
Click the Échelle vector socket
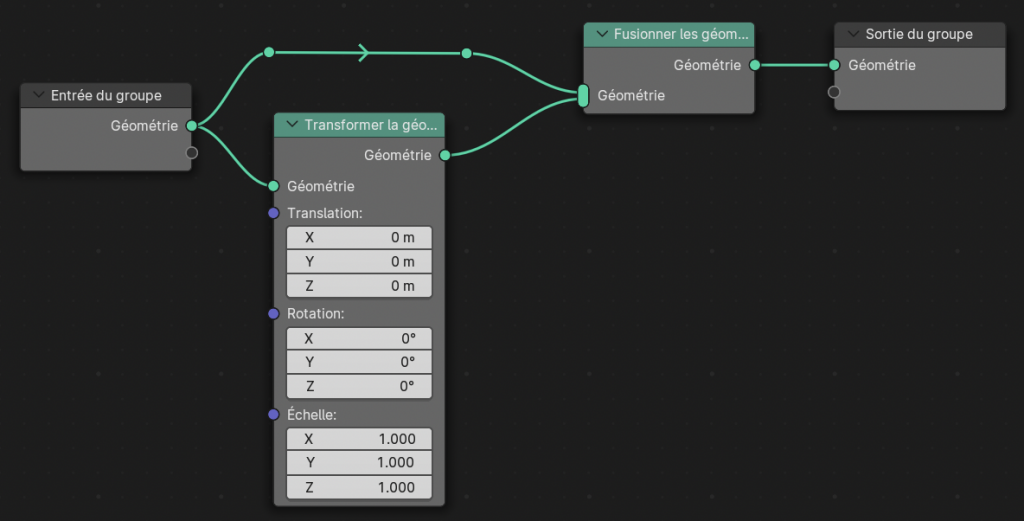tap(273, 414)
